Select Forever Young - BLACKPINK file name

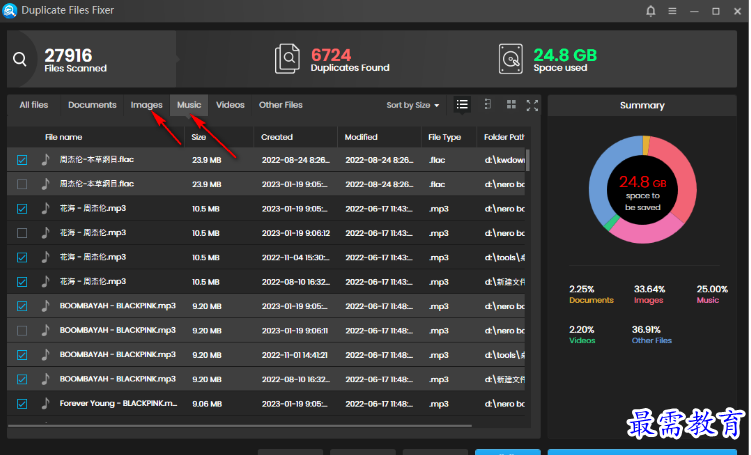point(118,403)
